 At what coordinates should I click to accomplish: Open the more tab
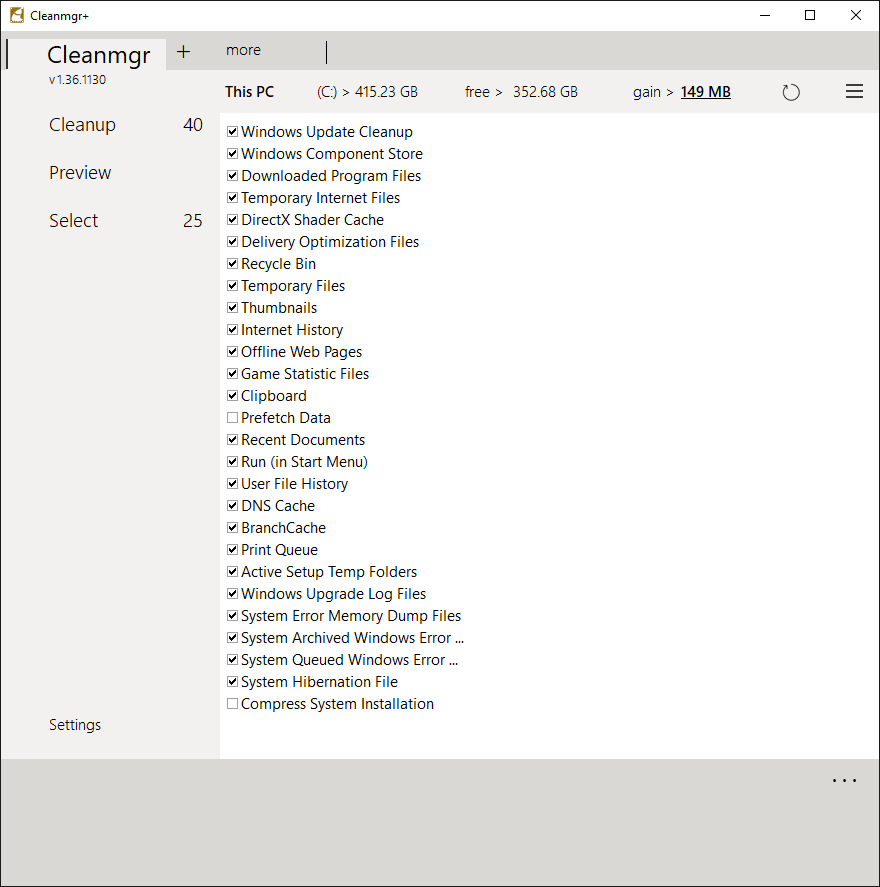pyautogui.click(x=243, y=50)
